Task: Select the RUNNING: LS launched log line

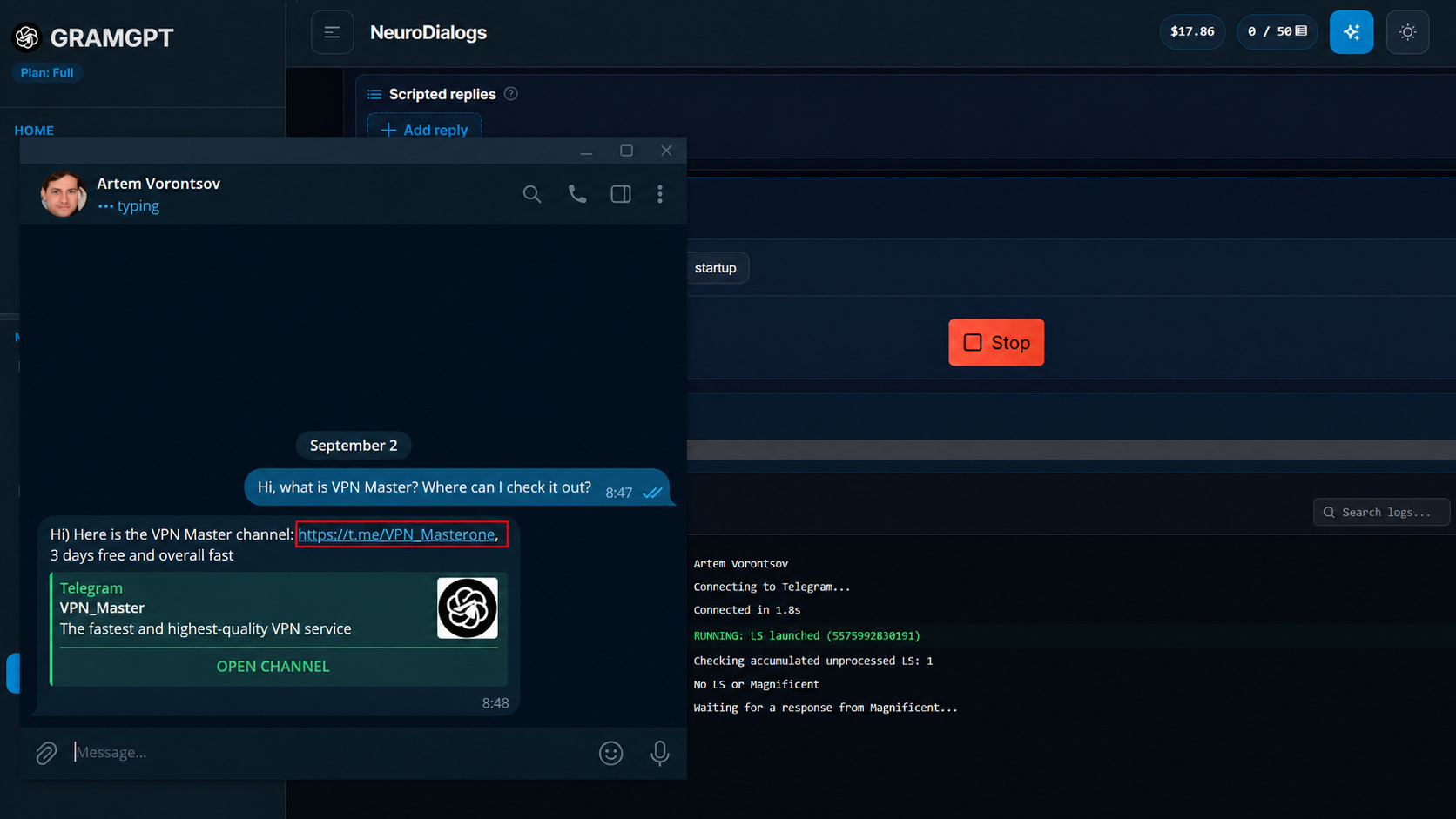Action: (x=807, y=636)
